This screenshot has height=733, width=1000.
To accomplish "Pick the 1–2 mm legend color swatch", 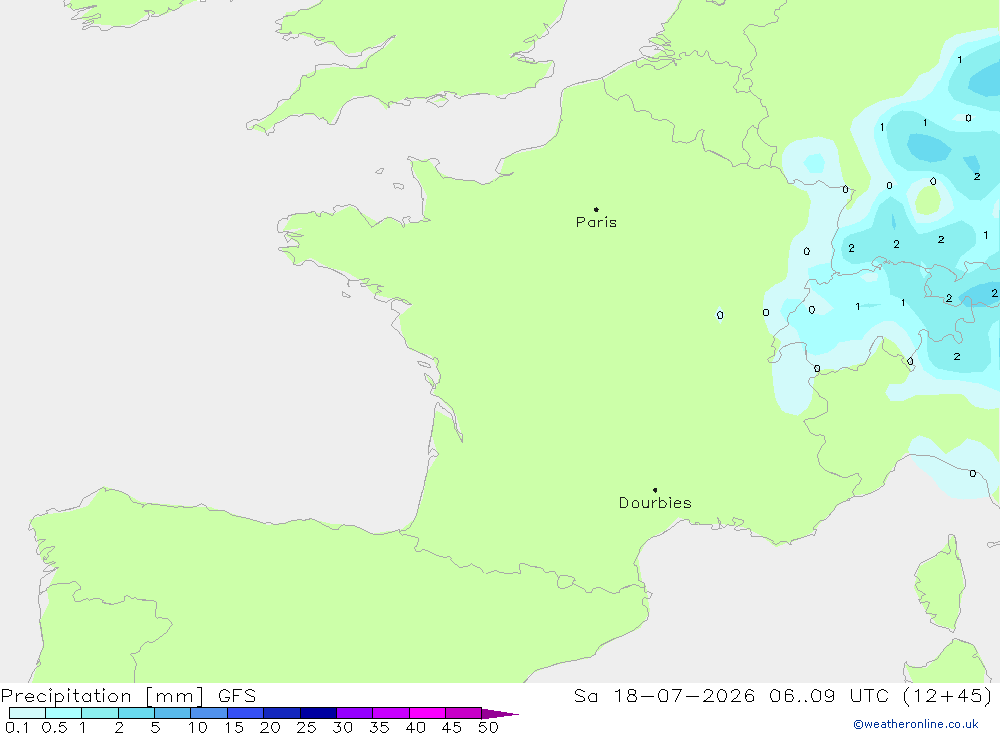I will [x=100, y=713].
